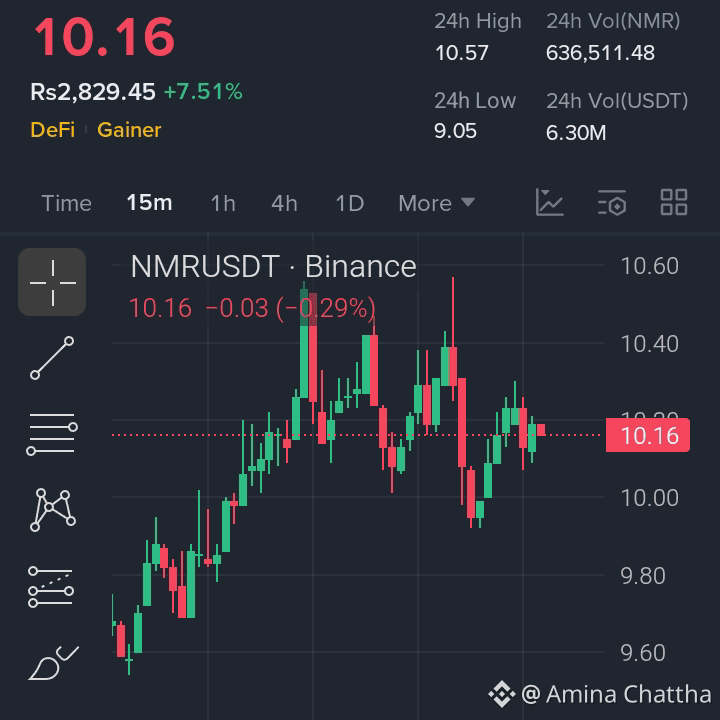Click the 24h Vol(NMR) value 636,511.48
720x720 pixels.
pyautogui.click(x=600, y=53)
